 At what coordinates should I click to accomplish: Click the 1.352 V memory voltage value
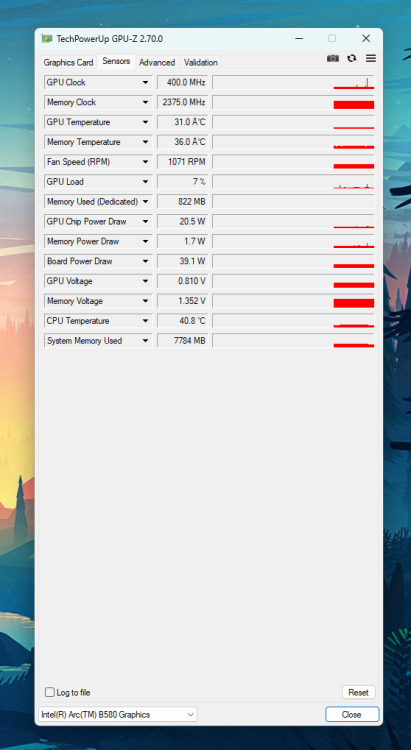click(x=183, y=301)
